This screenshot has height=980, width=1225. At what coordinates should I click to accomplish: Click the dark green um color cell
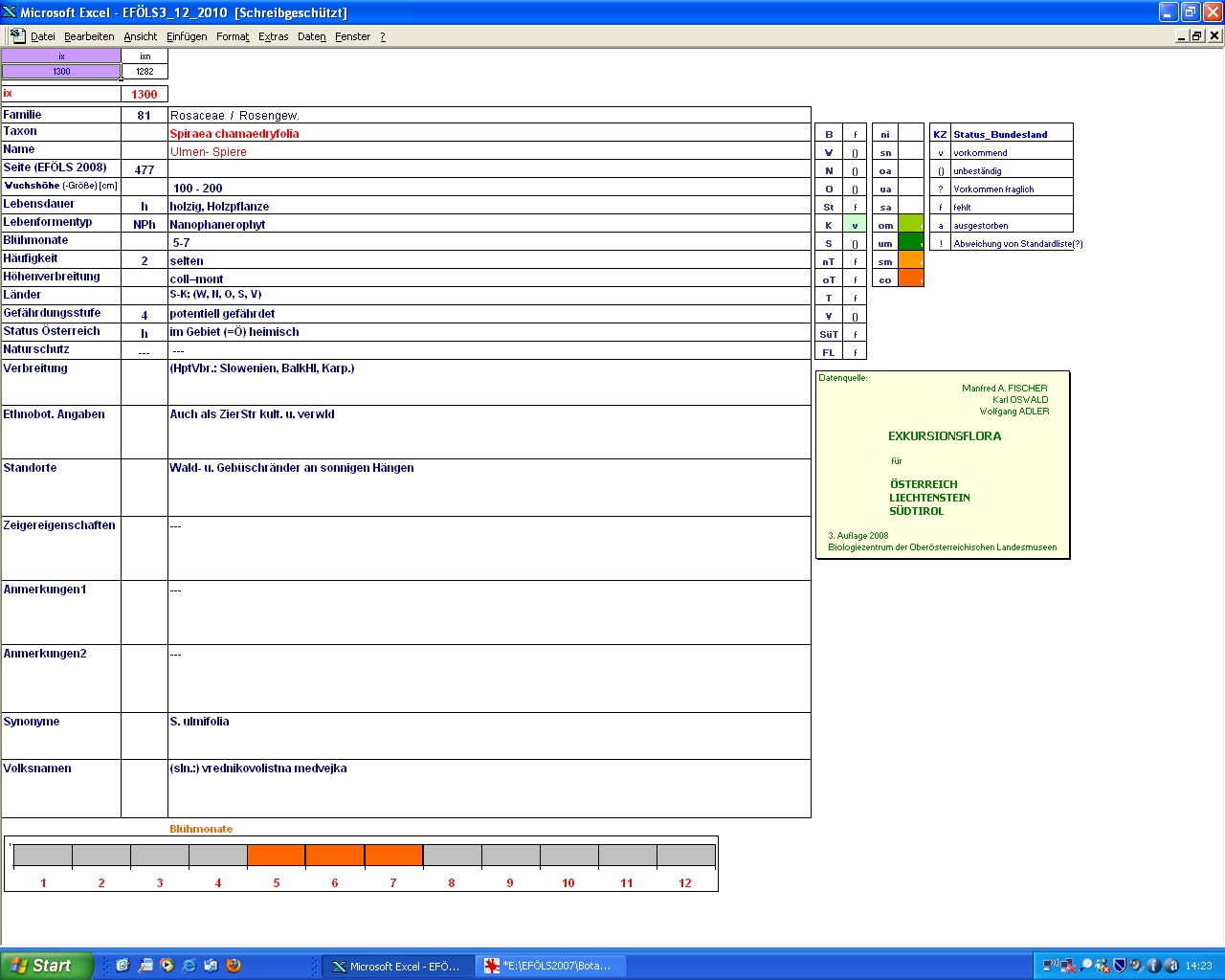911,243
